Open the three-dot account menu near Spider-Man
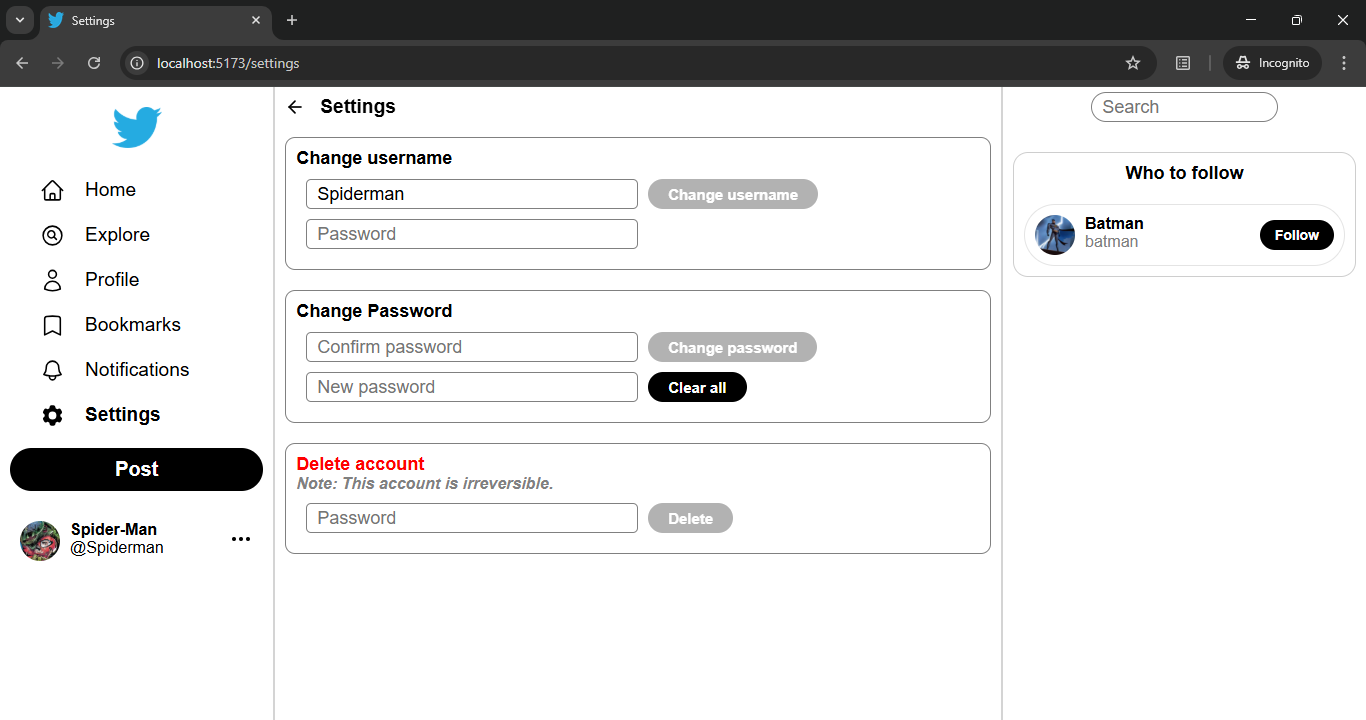1366x720 pixels. 241,539
